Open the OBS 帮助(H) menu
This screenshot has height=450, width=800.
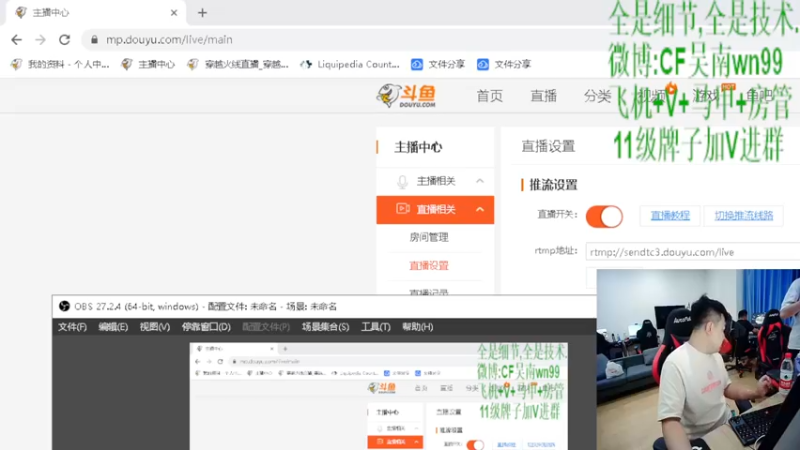click(x=417, y=327)
